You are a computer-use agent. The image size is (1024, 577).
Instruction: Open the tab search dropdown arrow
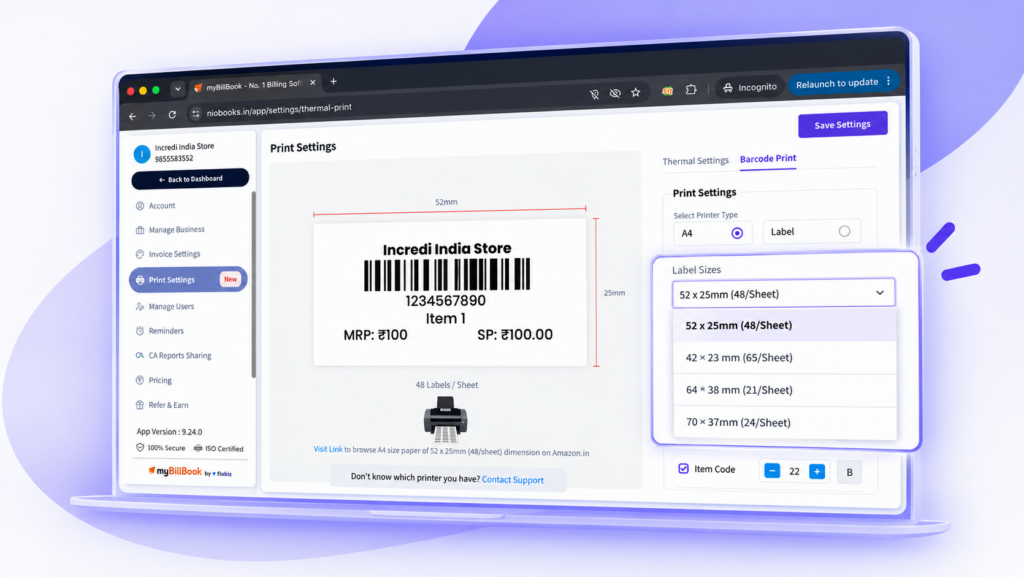coord(178,89)
